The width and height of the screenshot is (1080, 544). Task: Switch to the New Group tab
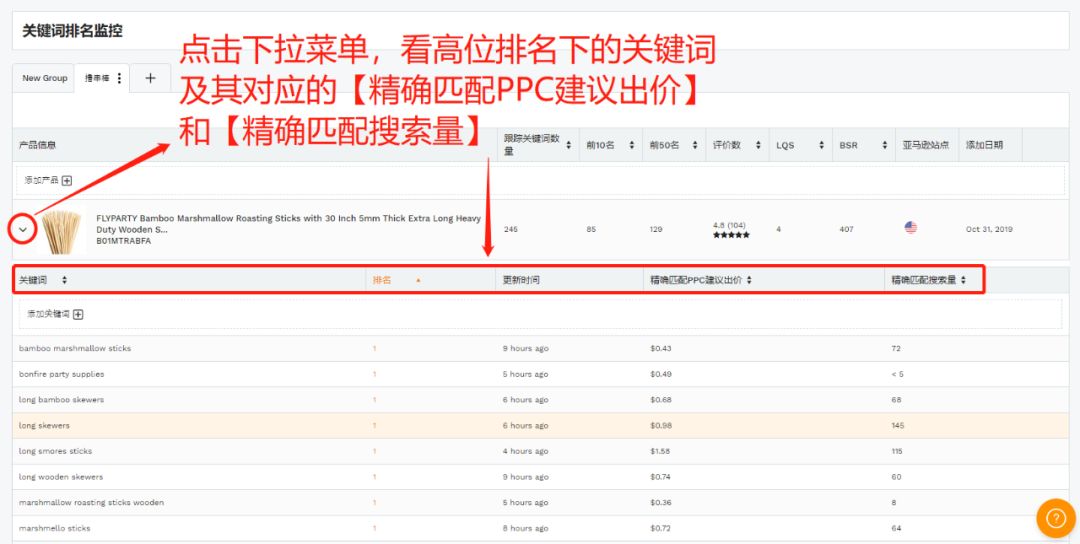click(45, 78)
